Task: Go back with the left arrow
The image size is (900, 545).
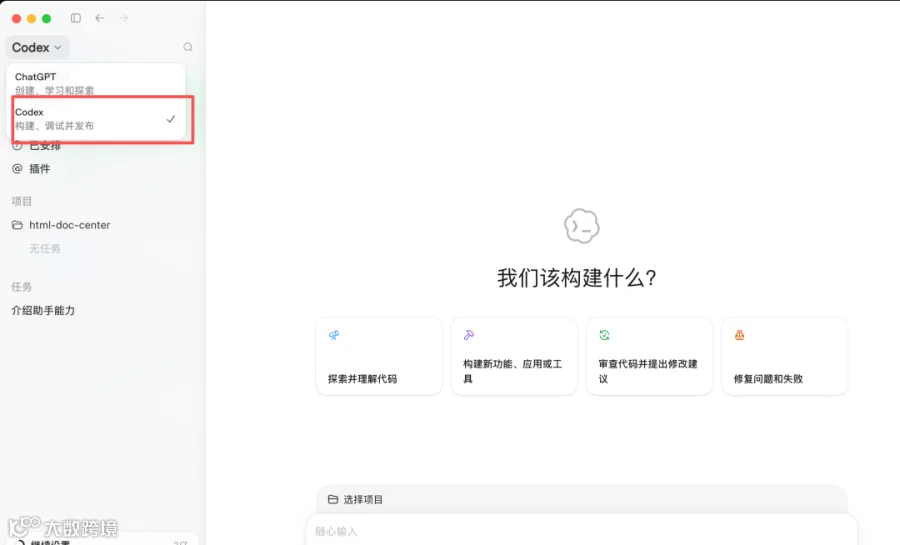Action: click(100, 18)
